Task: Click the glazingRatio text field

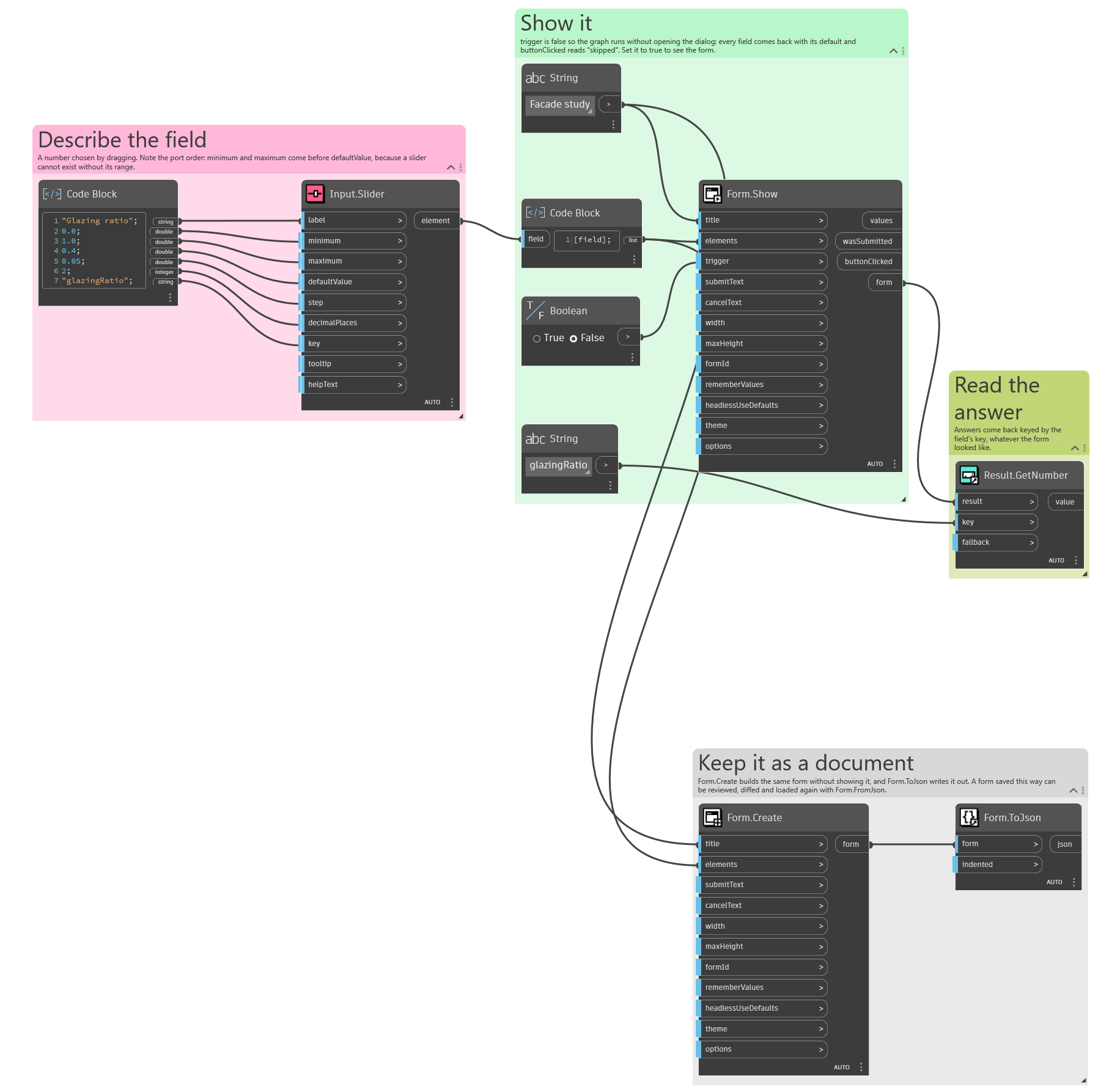Action: coord(558,465)
